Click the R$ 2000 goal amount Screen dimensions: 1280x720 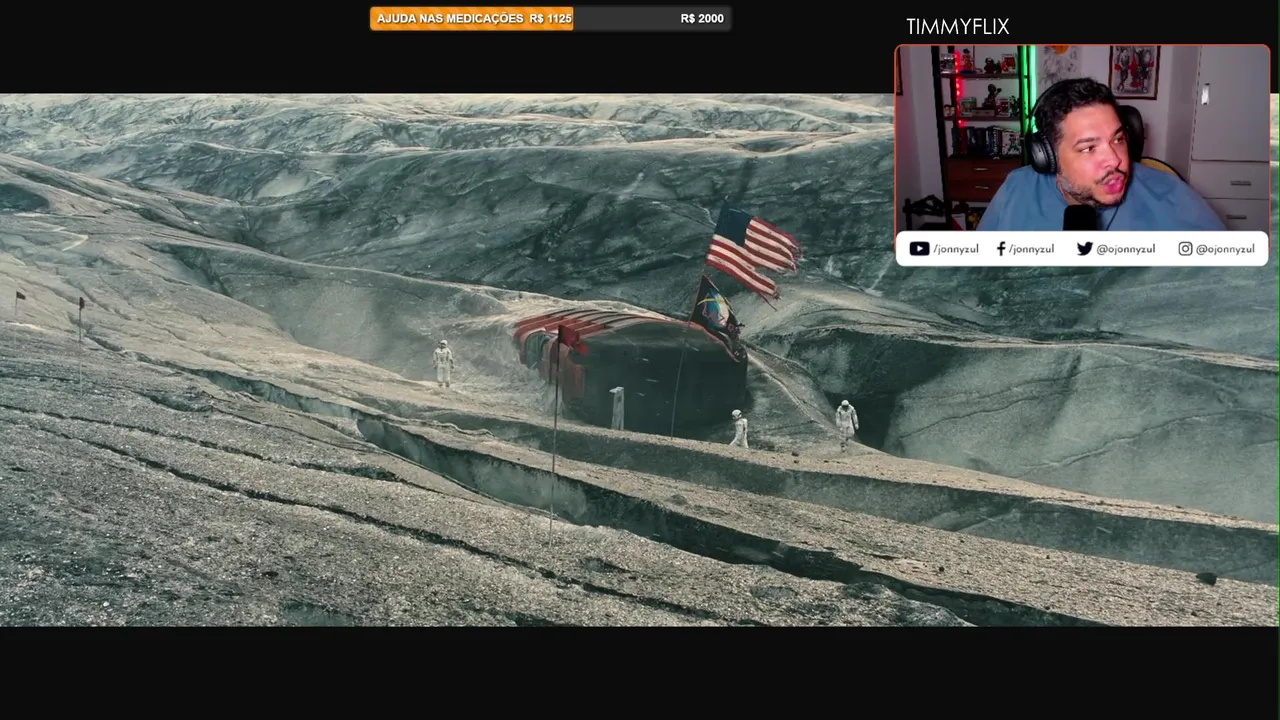tap(702, 18)
